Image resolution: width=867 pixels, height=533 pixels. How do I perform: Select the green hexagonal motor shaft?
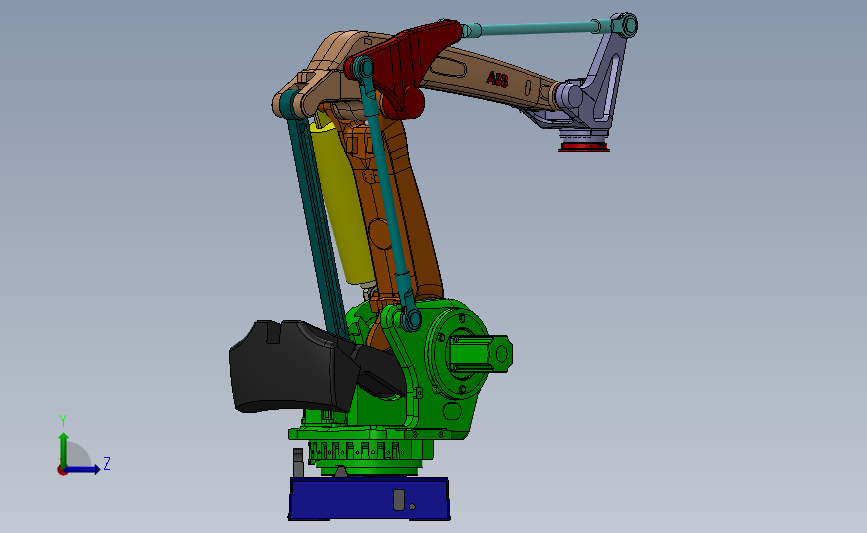pos(480,353)
